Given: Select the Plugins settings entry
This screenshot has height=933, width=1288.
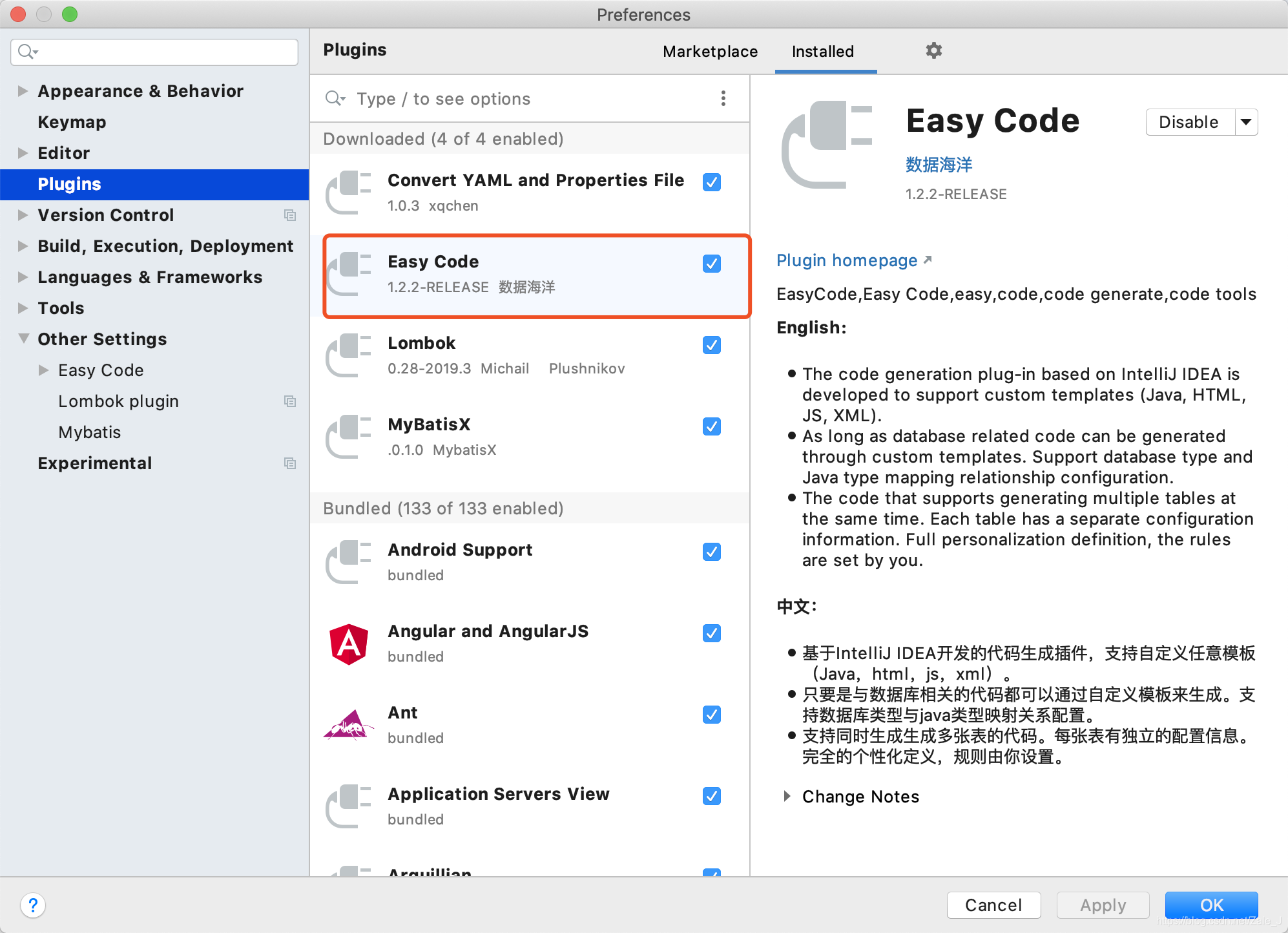Looking at the screenshot, I should coord(154,184).
